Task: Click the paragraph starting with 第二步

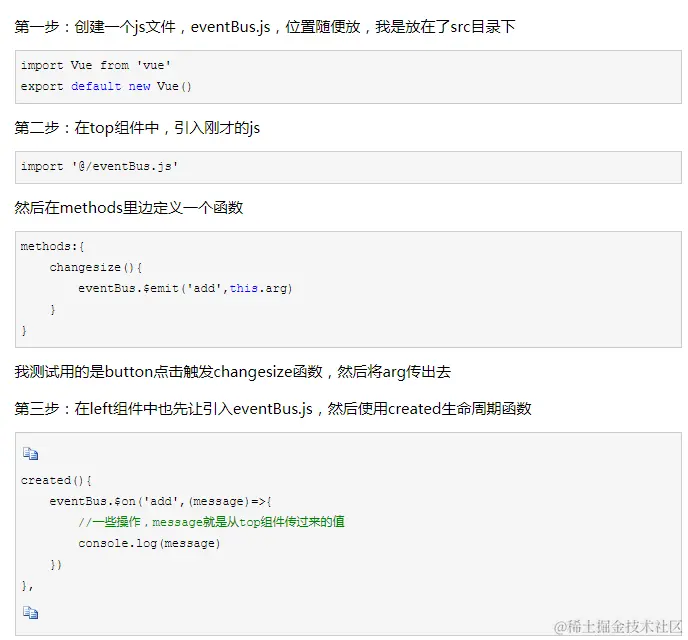Action: (x=137, y=128)
